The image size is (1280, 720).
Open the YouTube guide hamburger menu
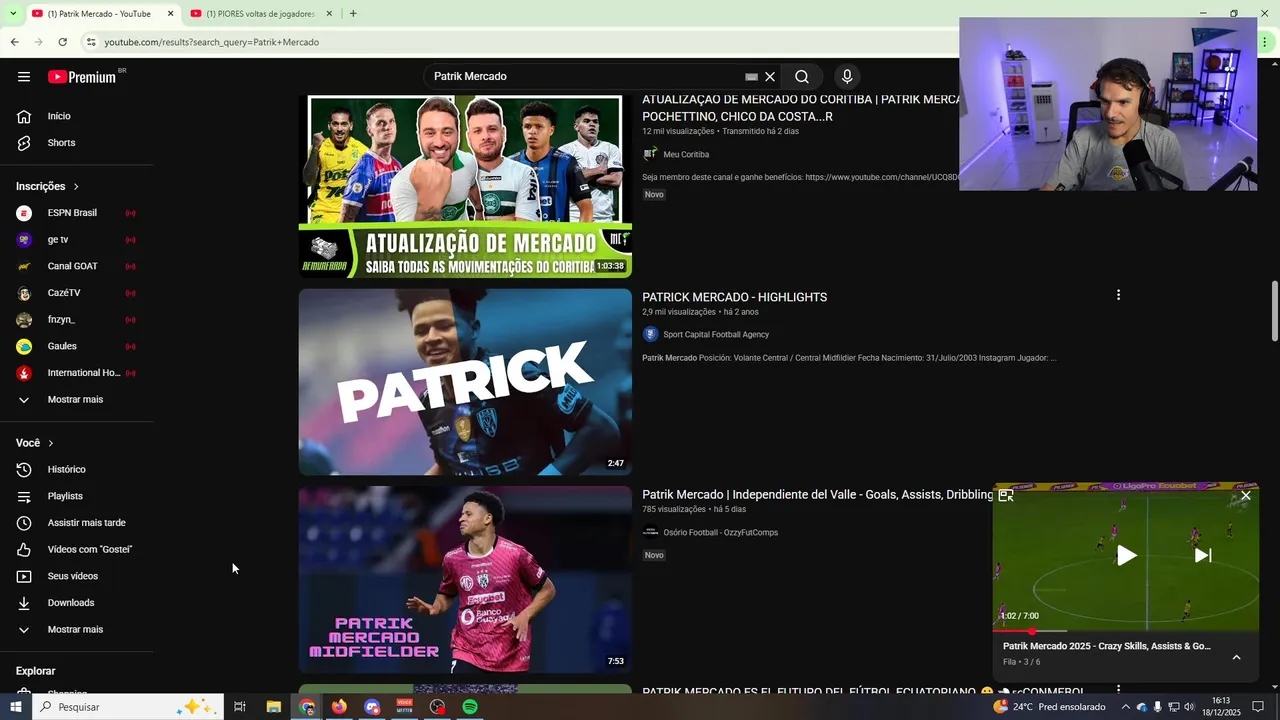(24, 77)
